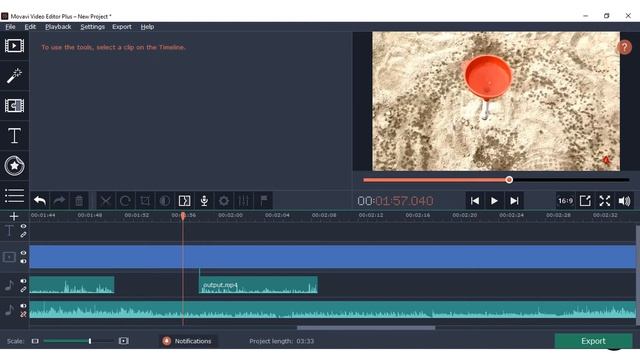Click the preview seek bar handle
640x360 pixels.
[509, 180]
